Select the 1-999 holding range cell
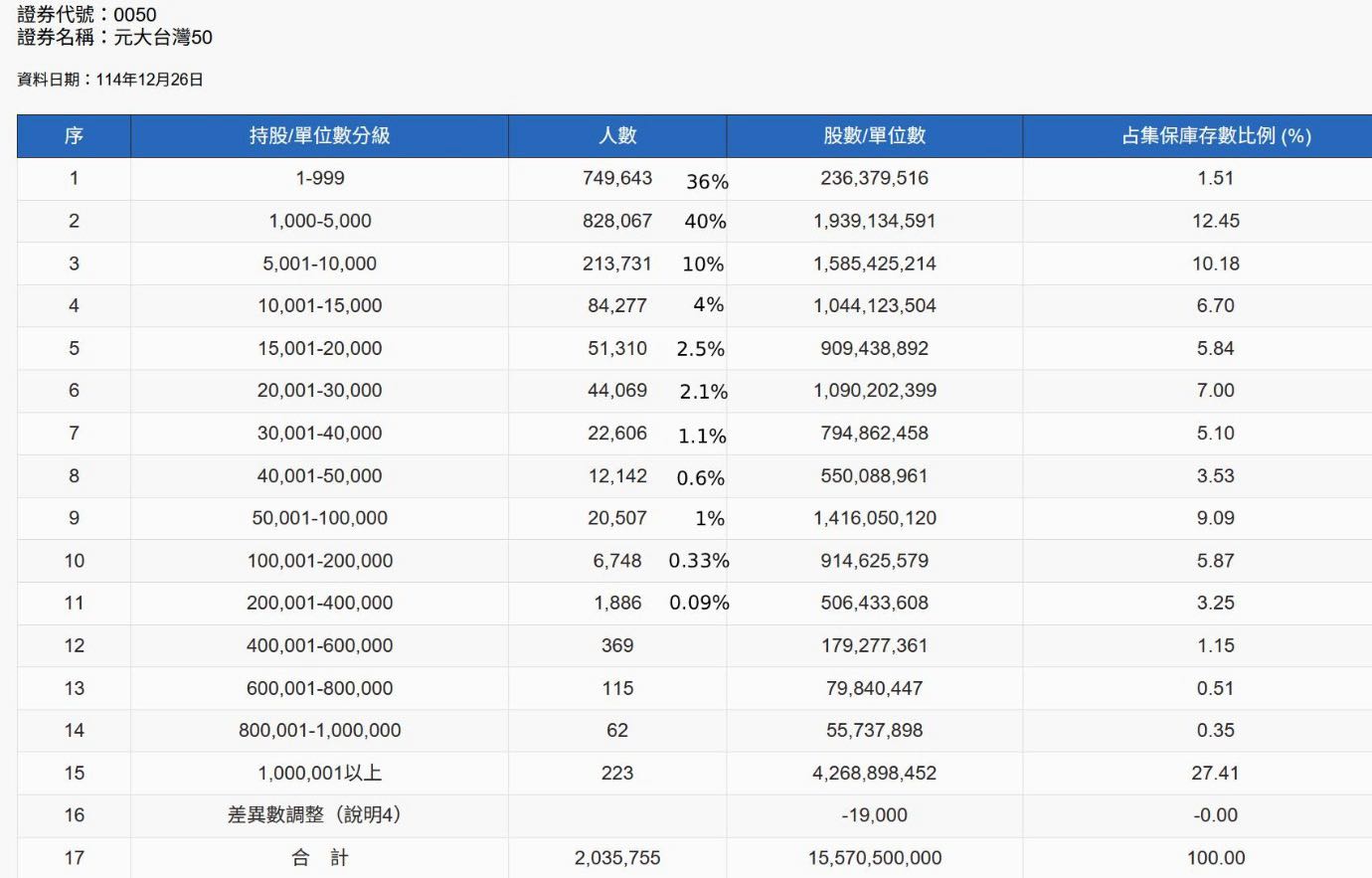Image resolution: width=1372 pixels, height=878 pixels. pyautogui.click(x=319, y=179)
